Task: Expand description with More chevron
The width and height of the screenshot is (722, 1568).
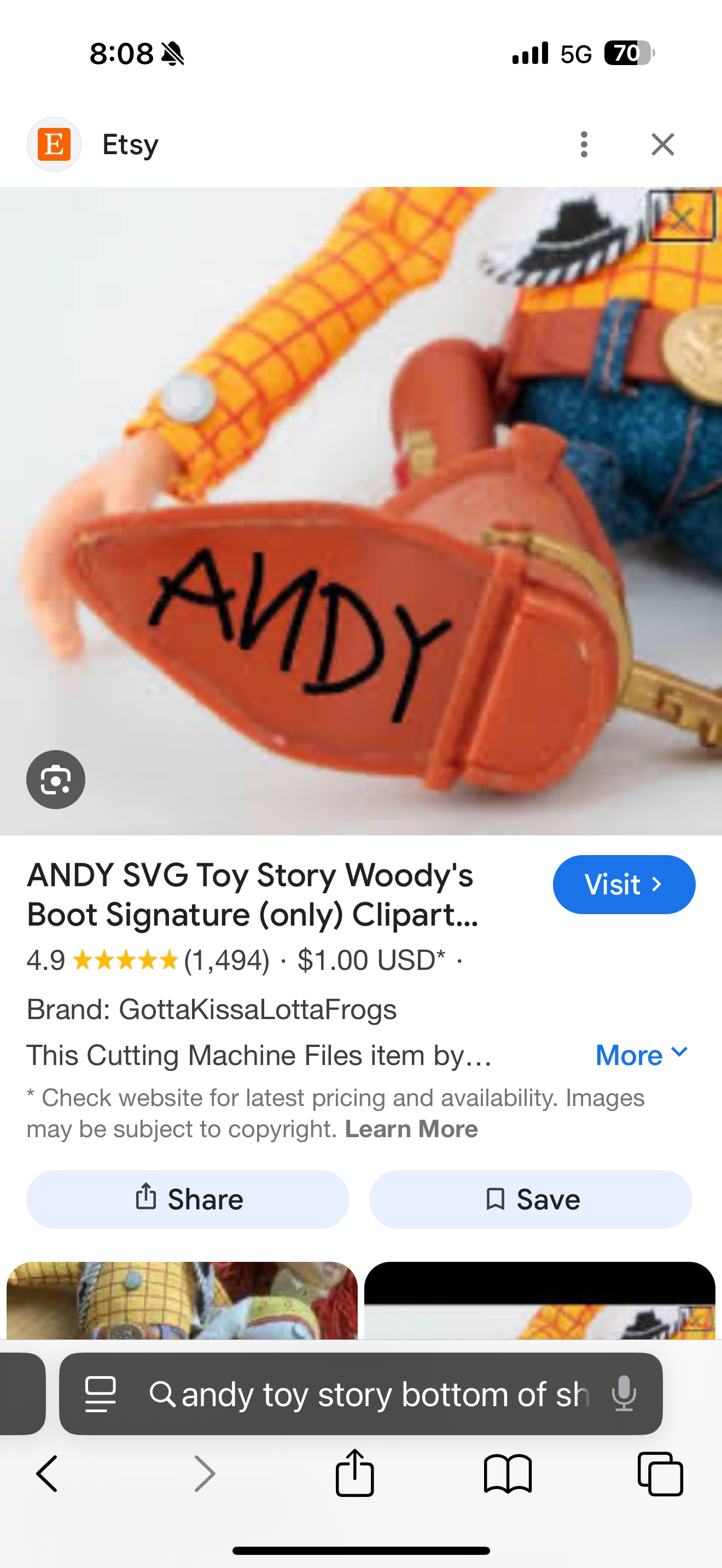Action: coord(642,1055)
